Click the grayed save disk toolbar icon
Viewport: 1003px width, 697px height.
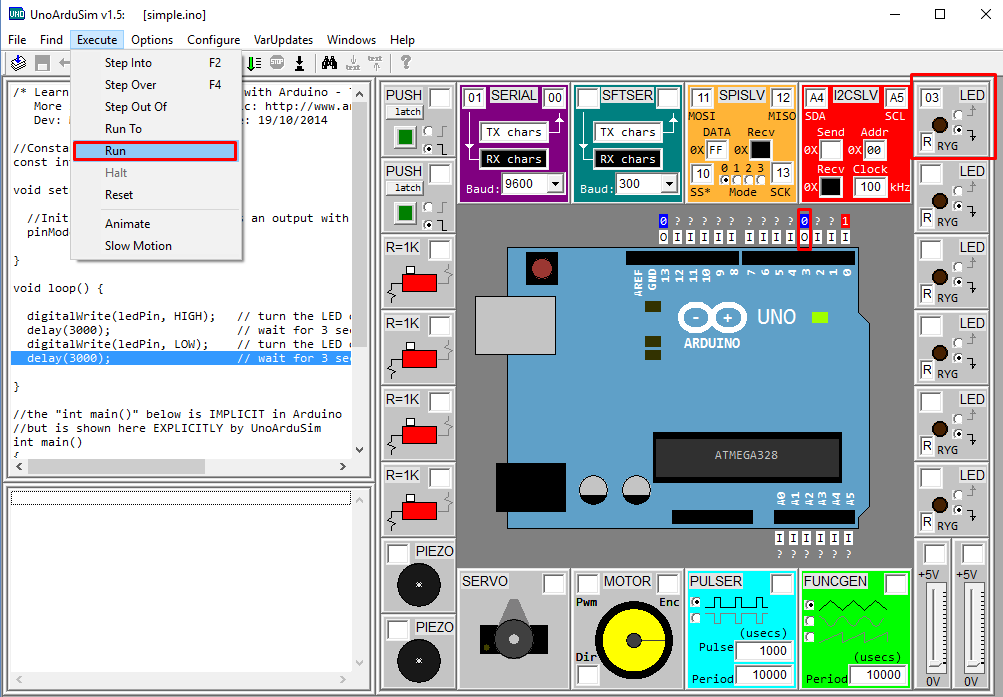pyautogui.click(x=42, y=63)
